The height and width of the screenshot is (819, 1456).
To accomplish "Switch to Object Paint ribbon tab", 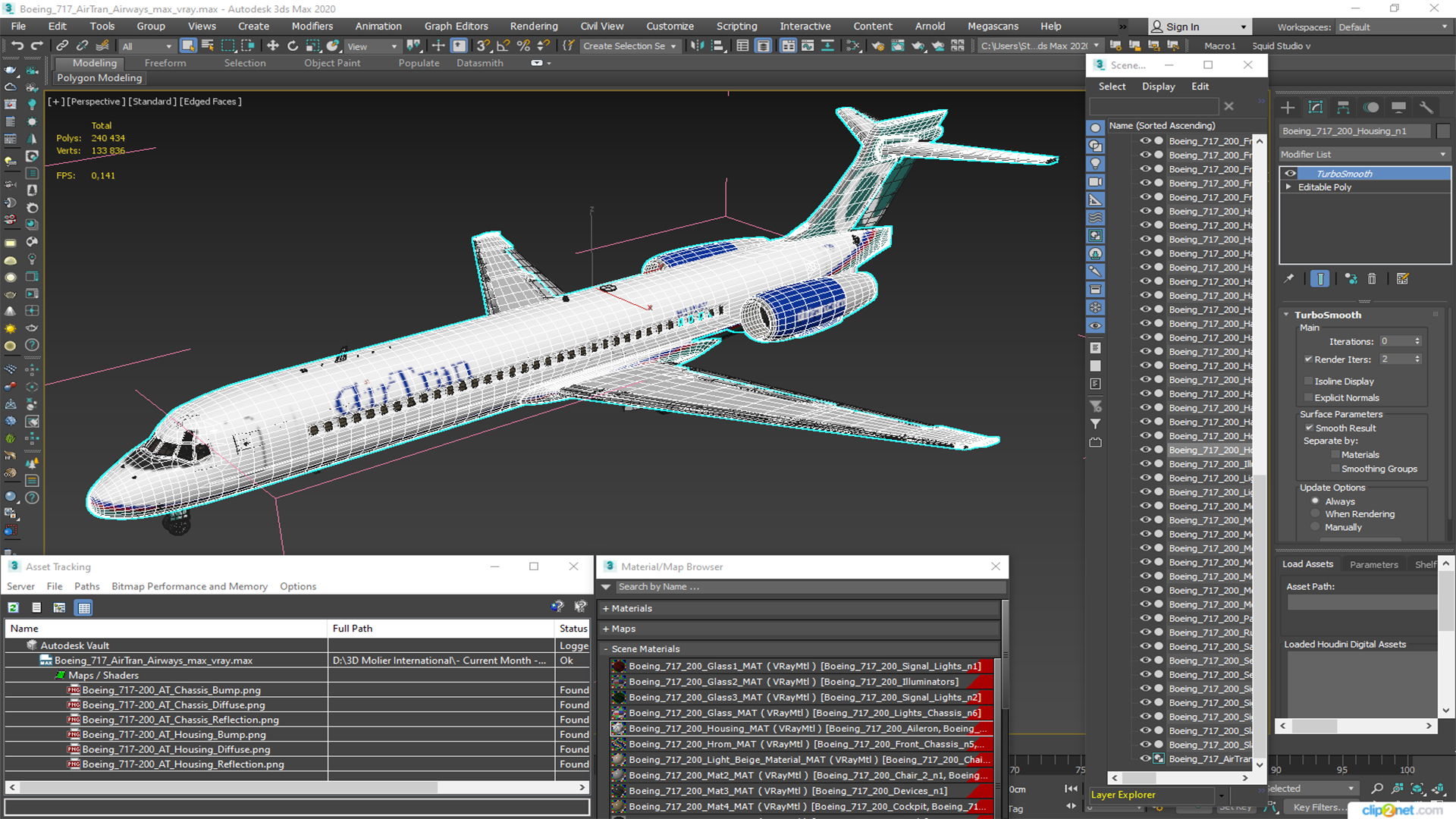I will (x=332, y=63).
